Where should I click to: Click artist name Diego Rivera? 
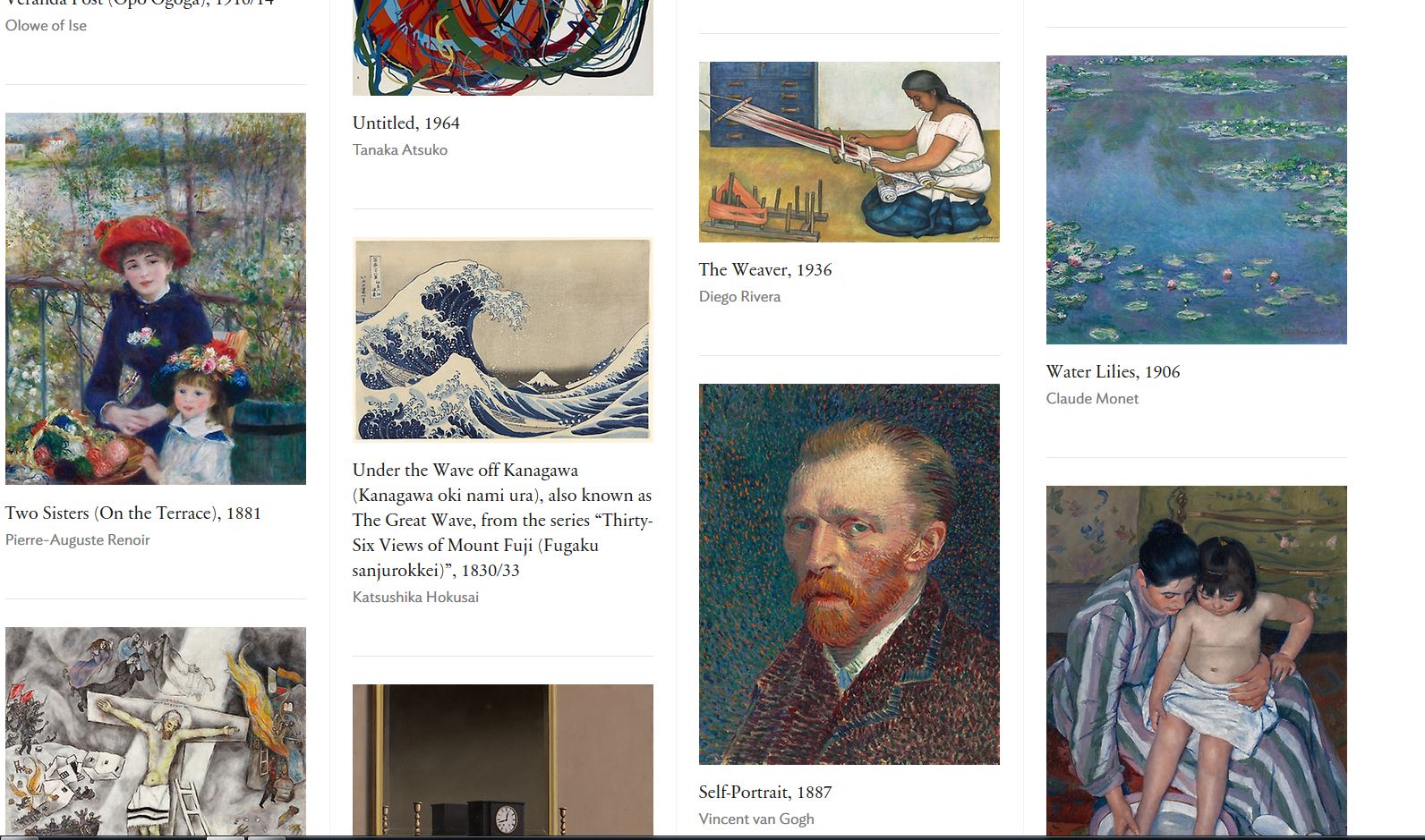pos(740,297)
